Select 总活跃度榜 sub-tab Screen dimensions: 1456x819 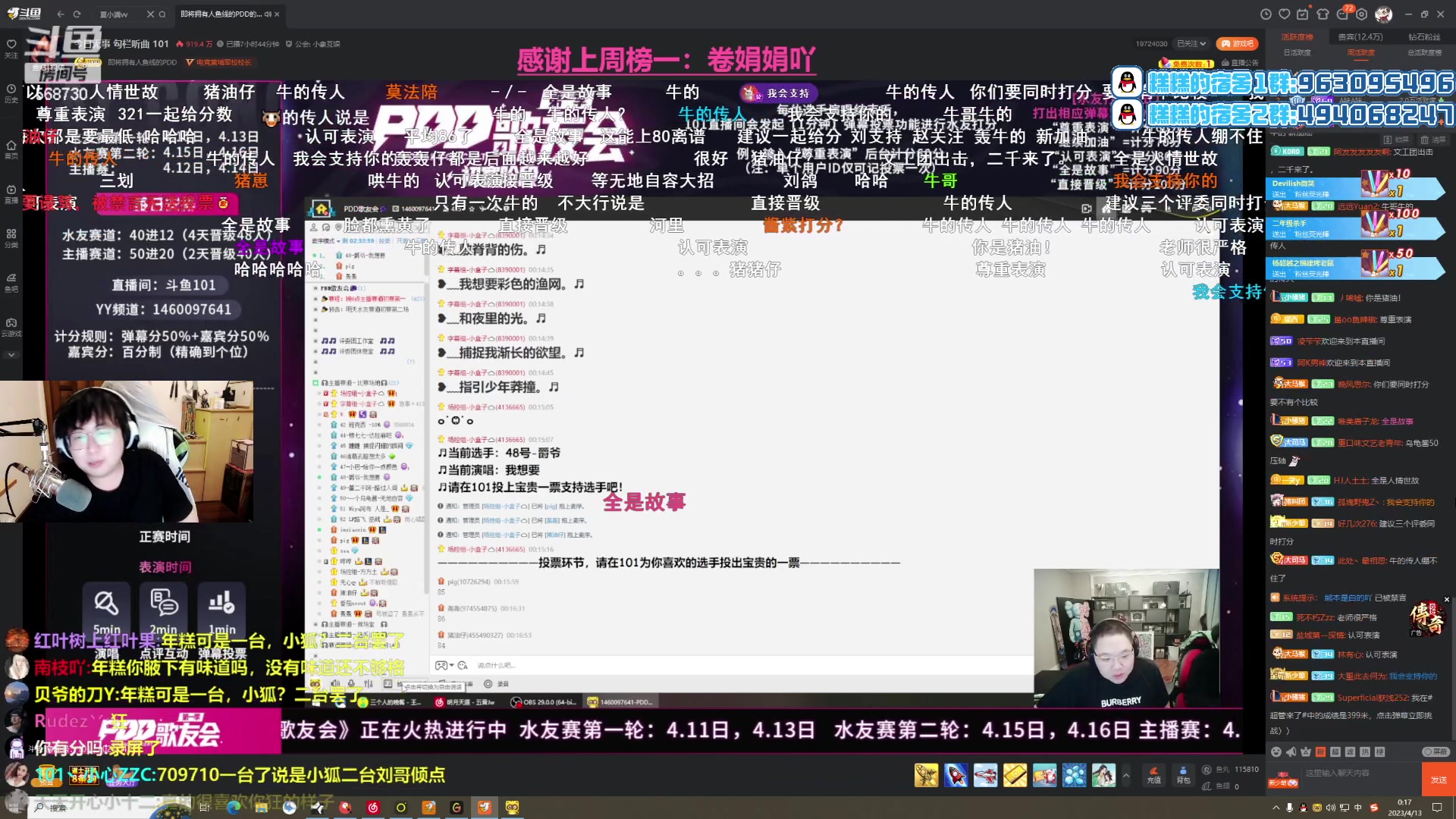(x=1424, y=52)
